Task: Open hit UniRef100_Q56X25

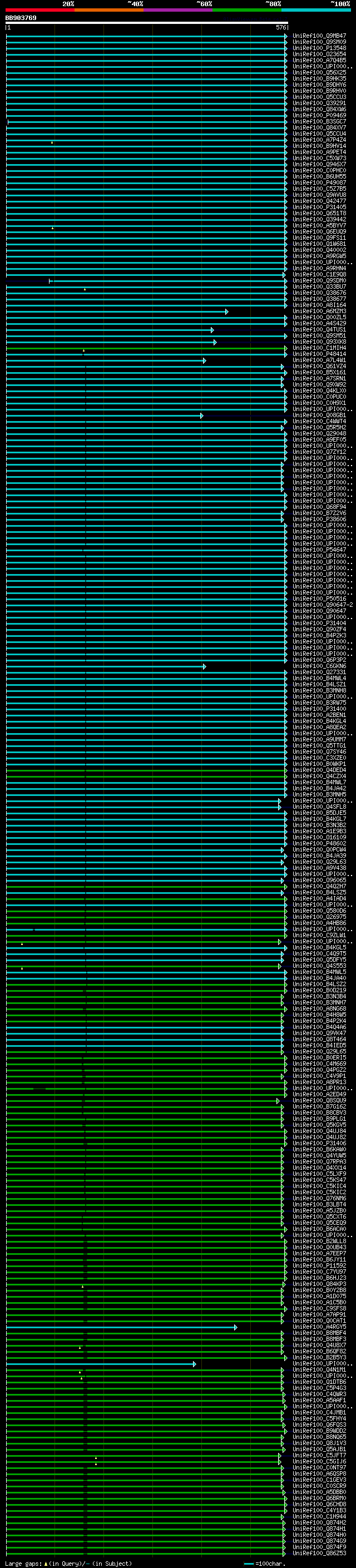Action: (x=319, y=72)
